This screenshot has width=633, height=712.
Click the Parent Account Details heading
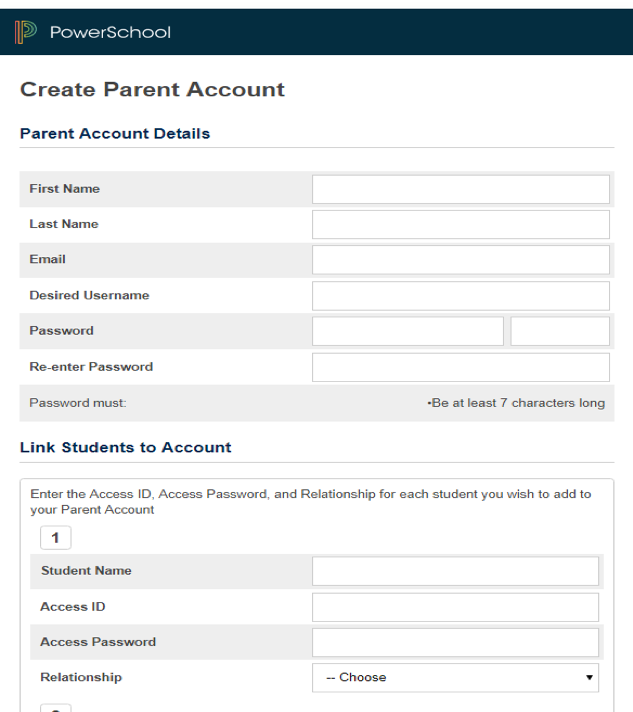pyautogui.click(x=115, y=134)
